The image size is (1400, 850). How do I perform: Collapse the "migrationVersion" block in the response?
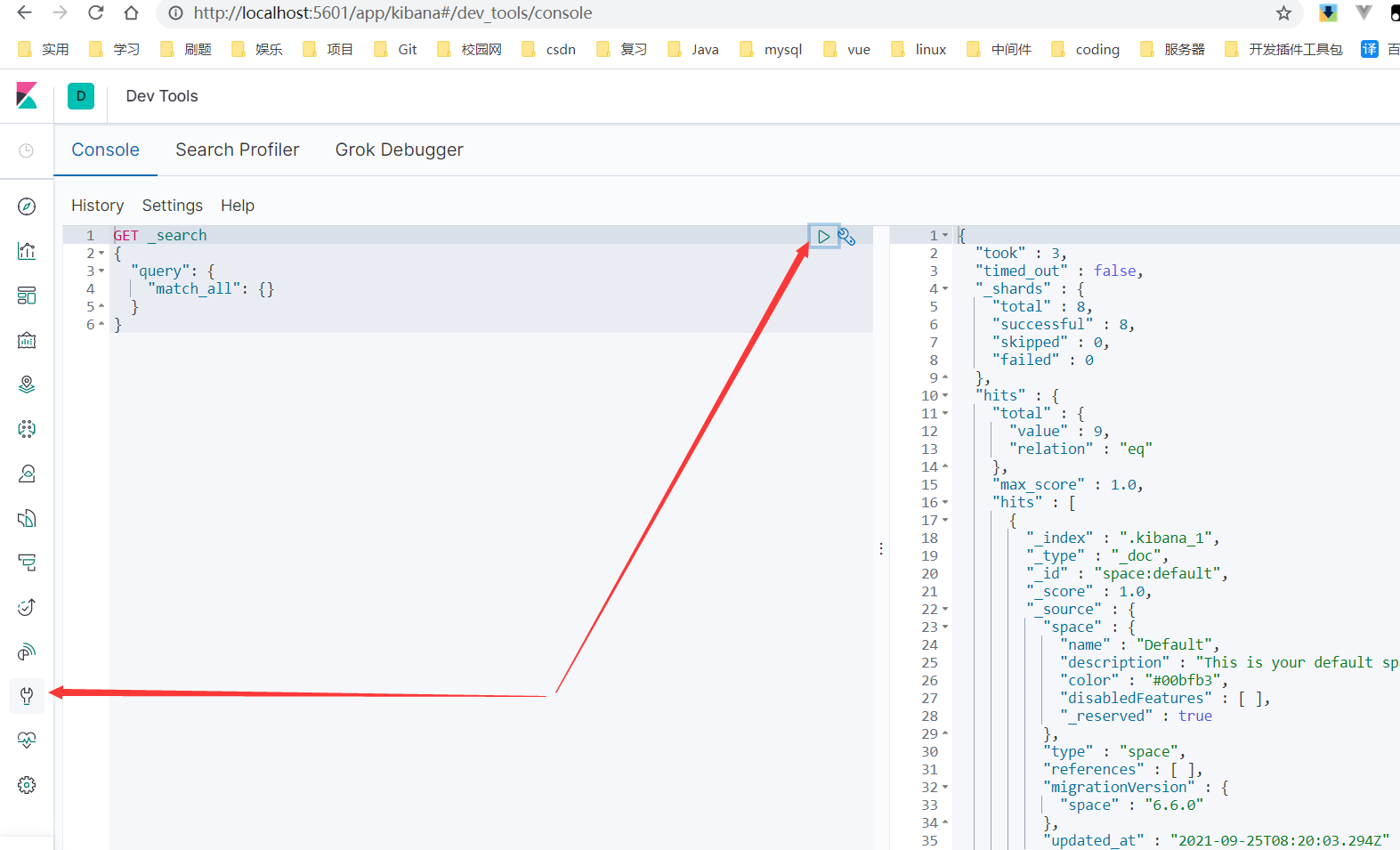point(945,788)
